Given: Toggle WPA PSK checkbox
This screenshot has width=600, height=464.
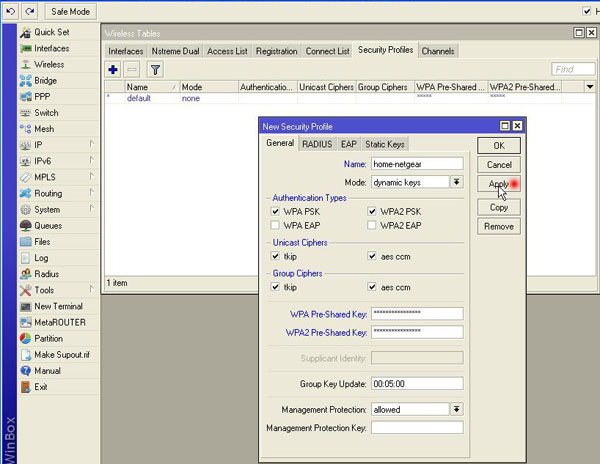Looking at the screenshot, I should 275,211.
